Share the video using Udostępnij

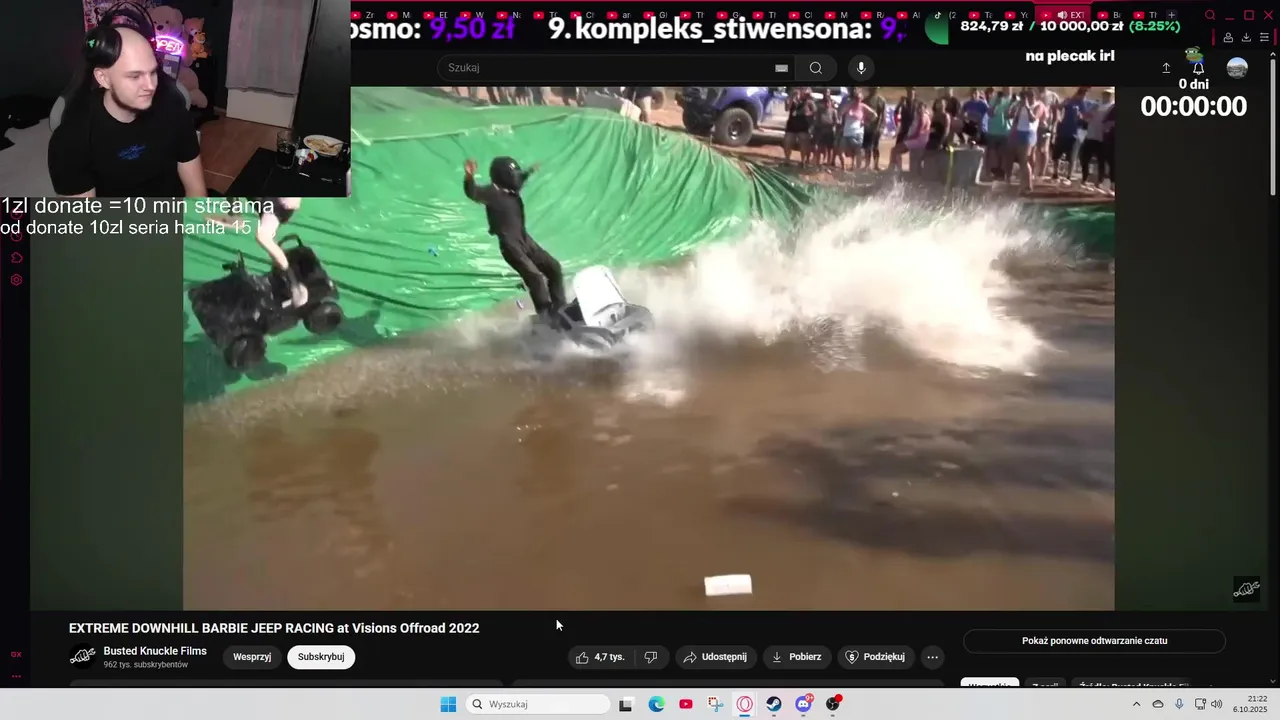(714, 657)
